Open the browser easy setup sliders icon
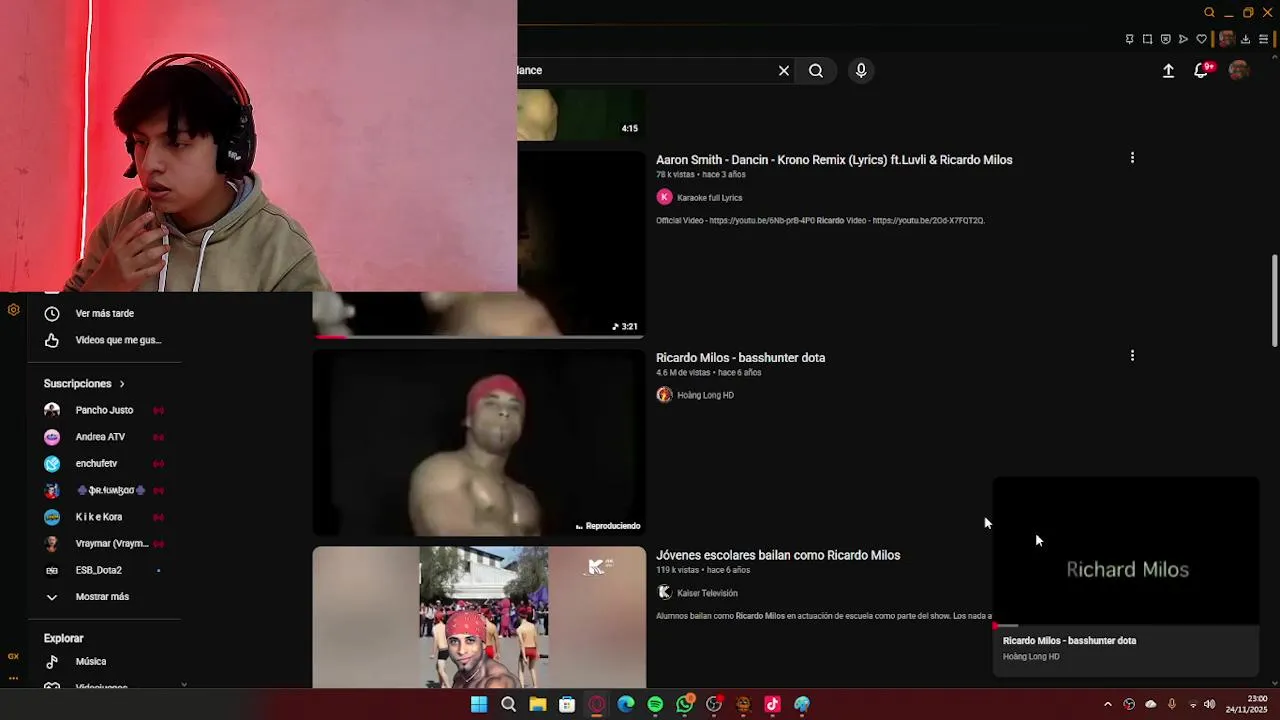The width and height of the screenshot is (1280, 720). tap(1264, 40)
